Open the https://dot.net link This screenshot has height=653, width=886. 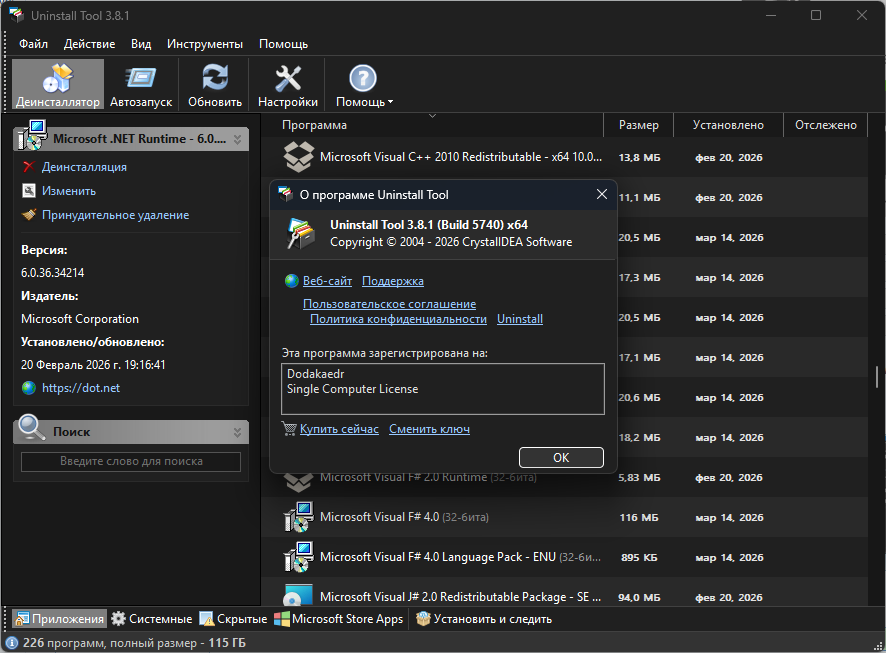81,388
